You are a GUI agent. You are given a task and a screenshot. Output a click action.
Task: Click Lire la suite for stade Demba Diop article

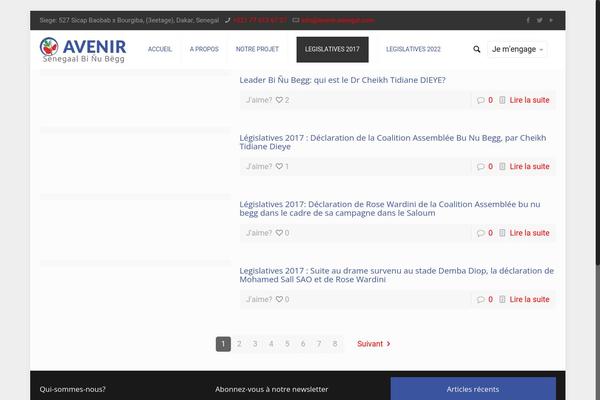pyautogui.click(x=529, y=299)
